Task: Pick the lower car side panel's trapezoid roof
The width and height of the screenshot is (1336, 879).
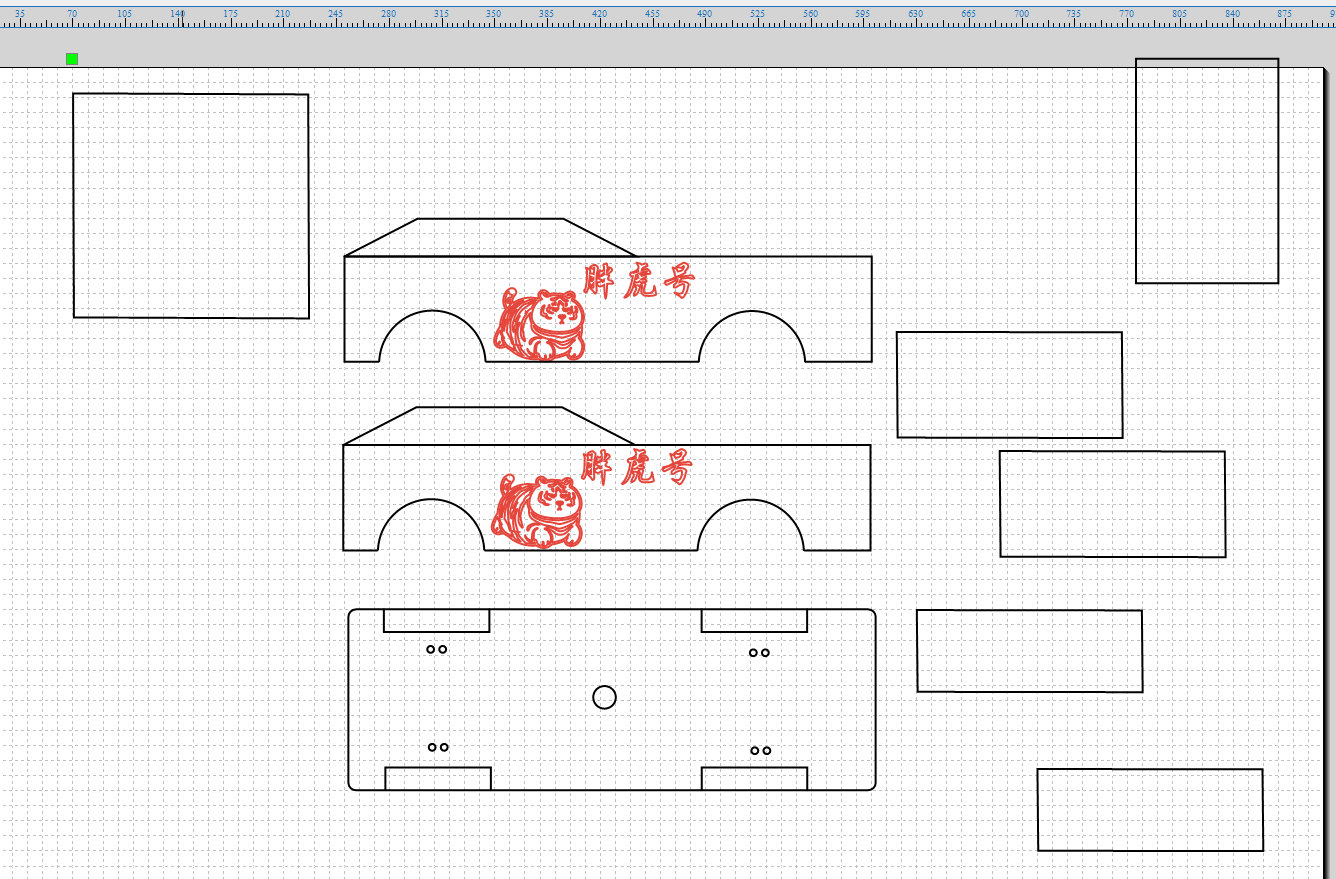Action: click(x=489, y=426)
